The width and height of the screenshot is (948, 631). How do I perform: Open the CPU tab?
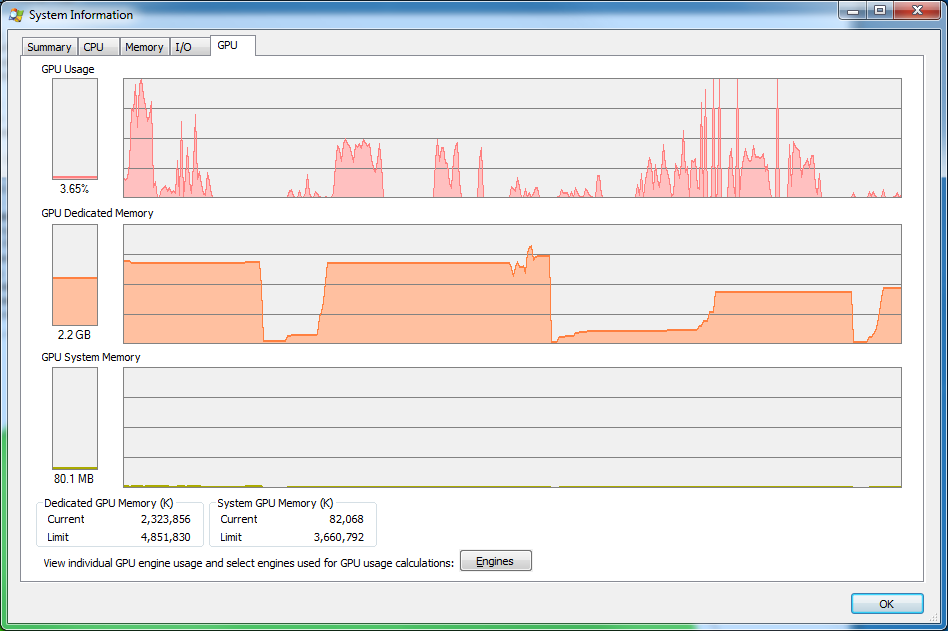click(x=94, y=47)
